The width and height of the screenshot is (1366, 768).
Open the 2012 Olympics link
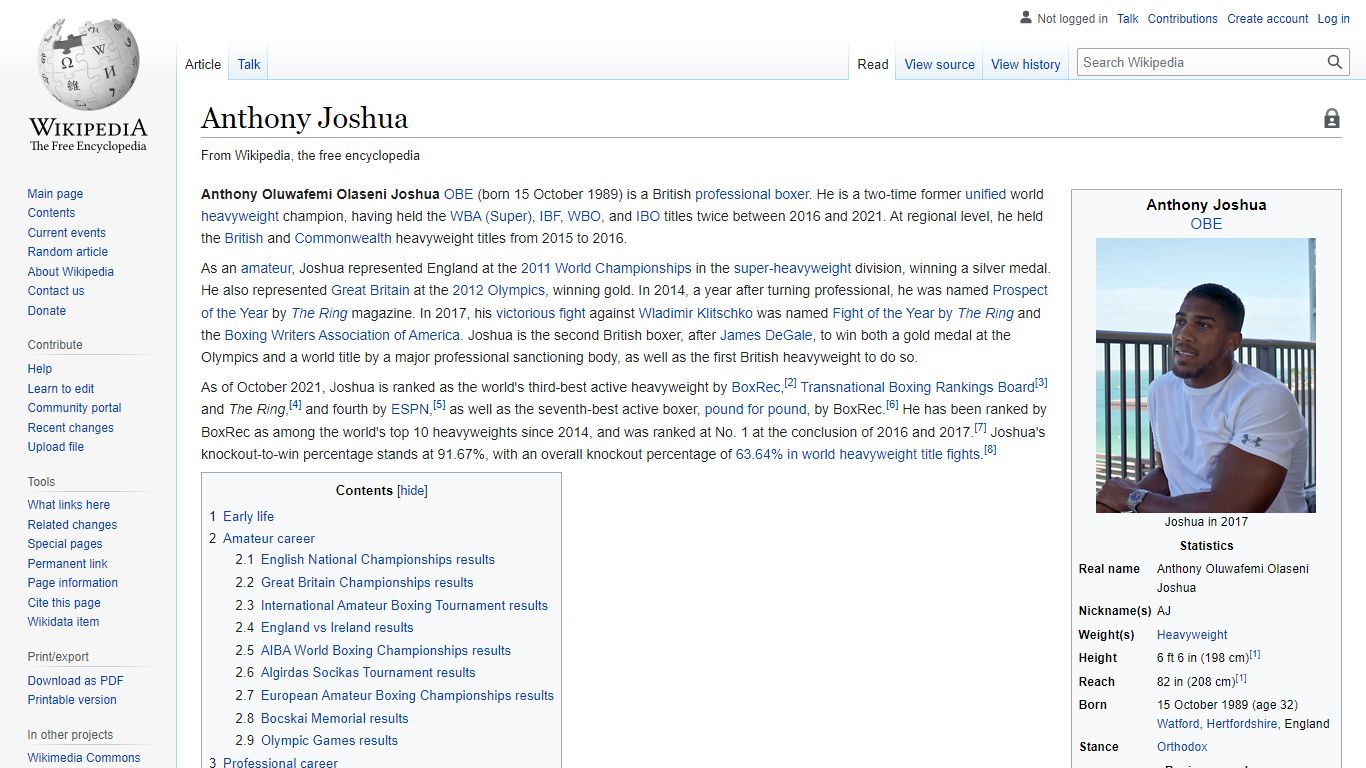click(x=499, y=291)
